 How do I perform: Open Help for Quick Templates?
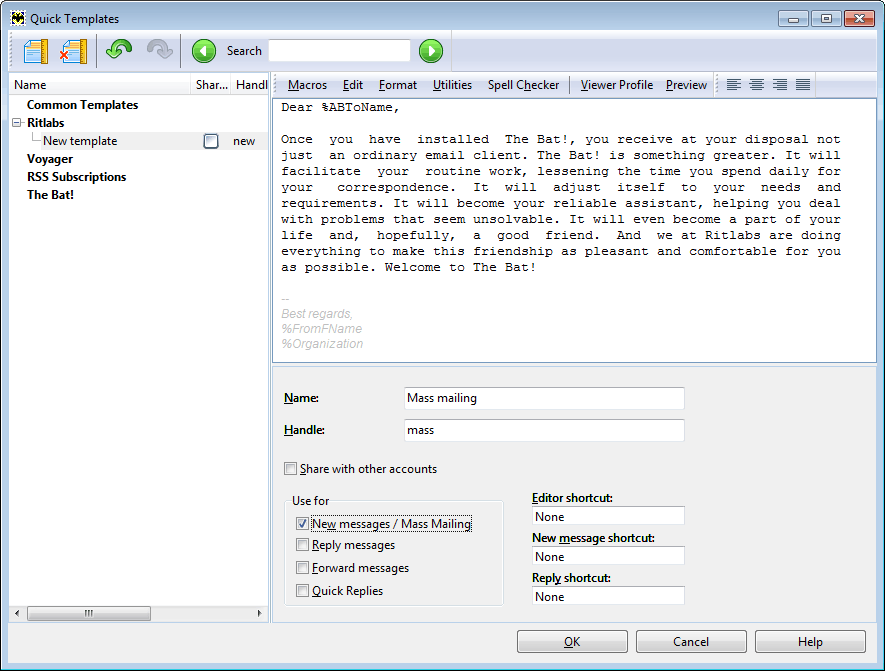tap(810, 642)
